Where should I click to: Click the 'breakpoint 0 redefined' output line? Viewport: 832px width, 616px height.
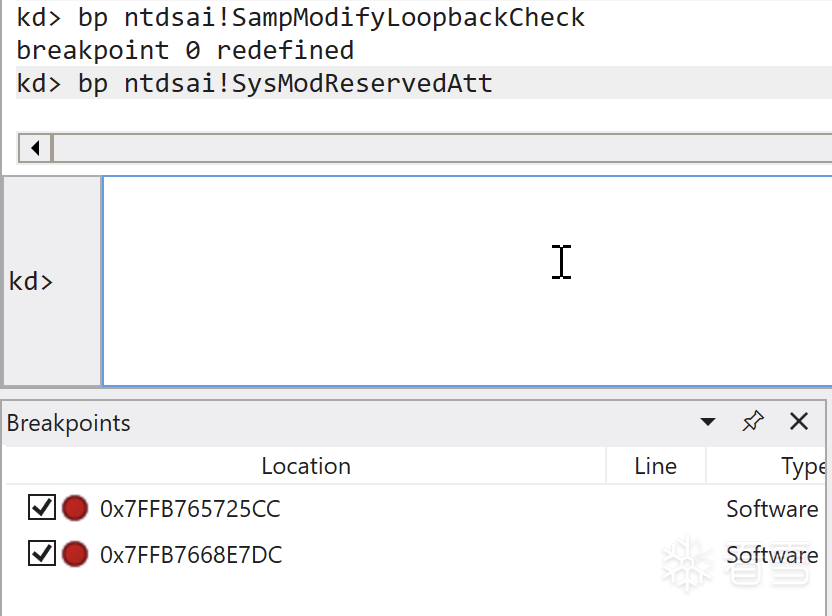click(x=185, y=51)
